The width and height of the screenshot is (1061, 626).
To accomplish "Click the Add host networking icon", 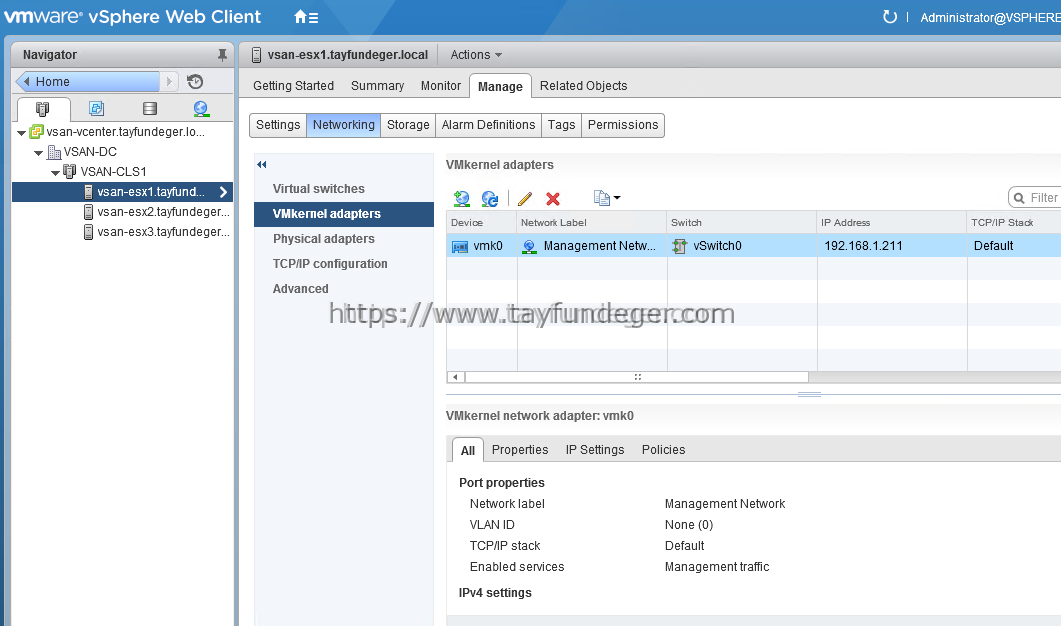I will tap(461, 198).
